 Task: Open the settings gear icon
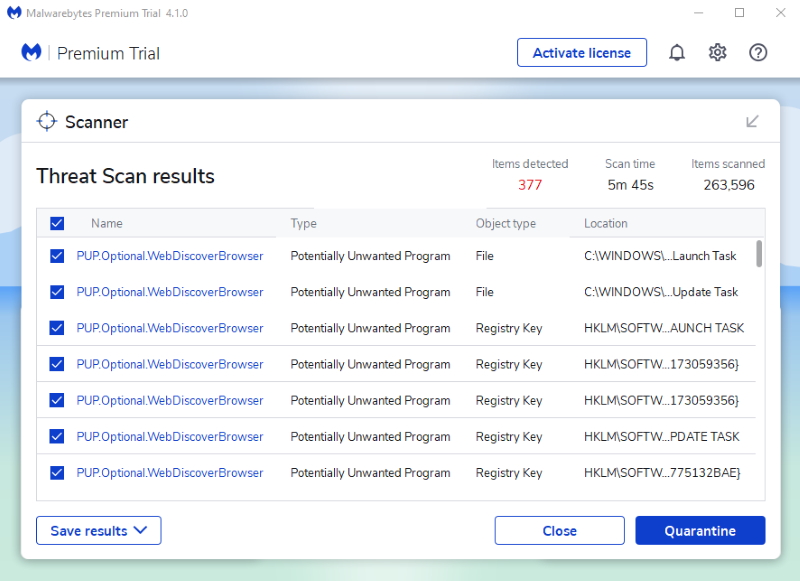pyautogui.click(x=717, y=53)
